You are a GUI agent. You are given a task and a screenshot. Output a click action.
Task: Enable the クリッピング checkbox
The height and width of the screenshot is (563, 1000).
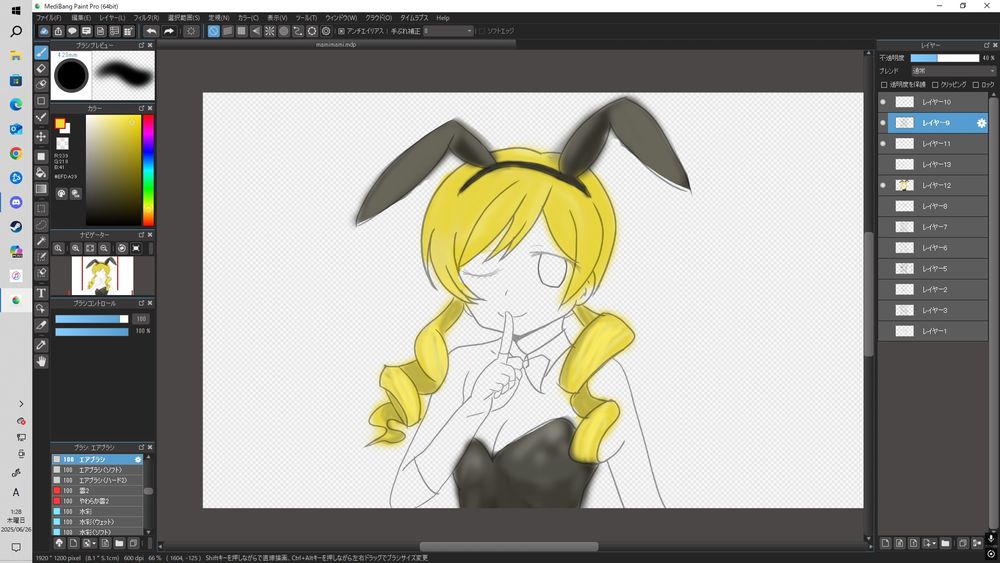pyautogui.click(x=935, y=85)
